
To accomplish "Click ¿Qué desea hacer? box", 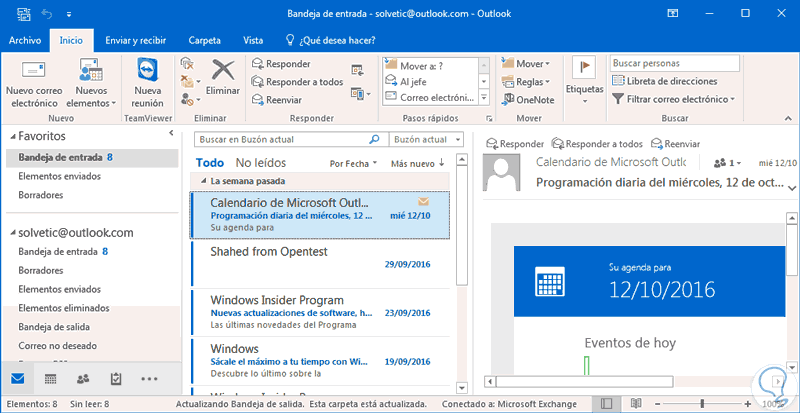I will 330,40.
